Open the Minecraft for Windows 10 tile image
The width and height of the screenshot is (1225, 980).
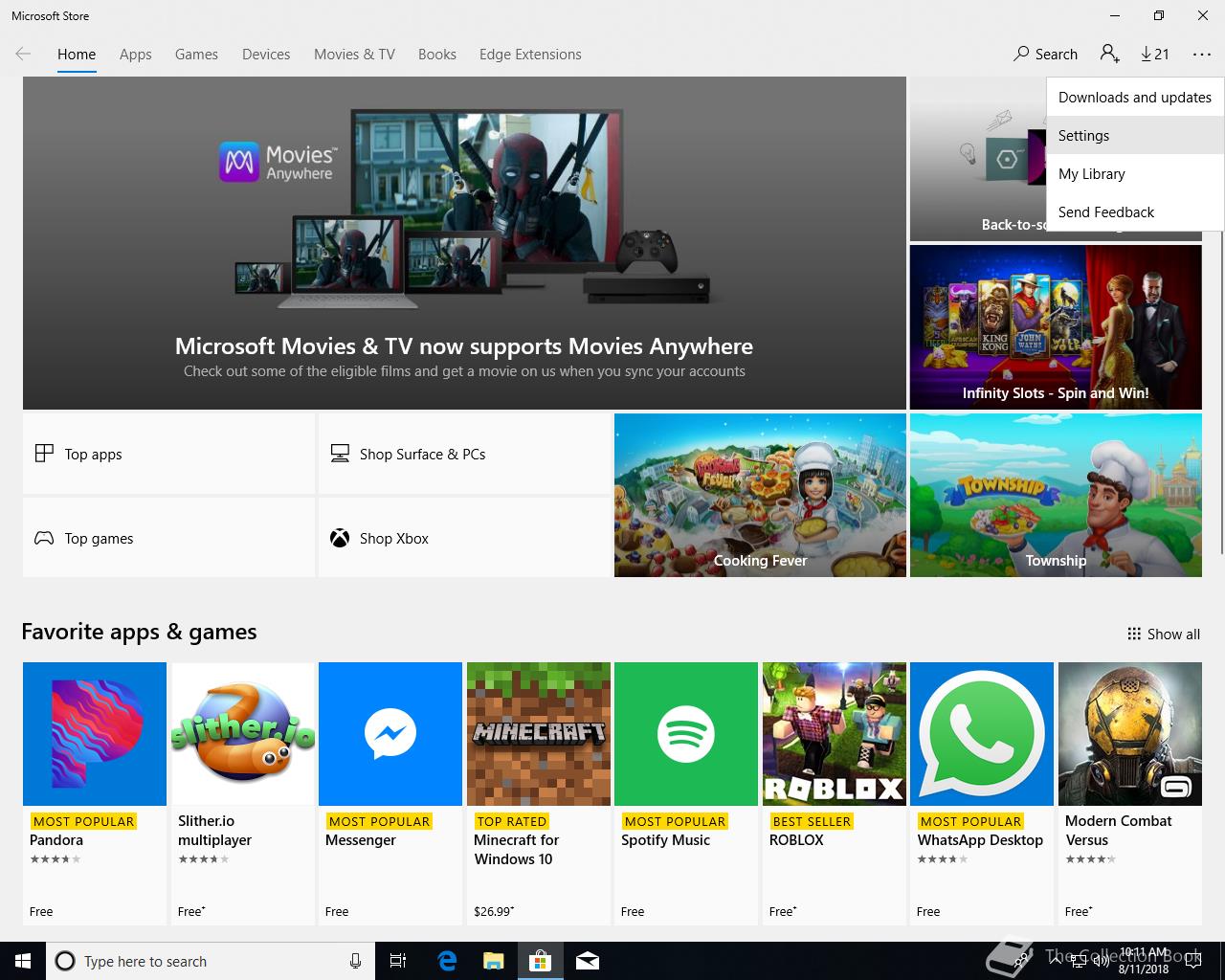(x=539, y=734)
